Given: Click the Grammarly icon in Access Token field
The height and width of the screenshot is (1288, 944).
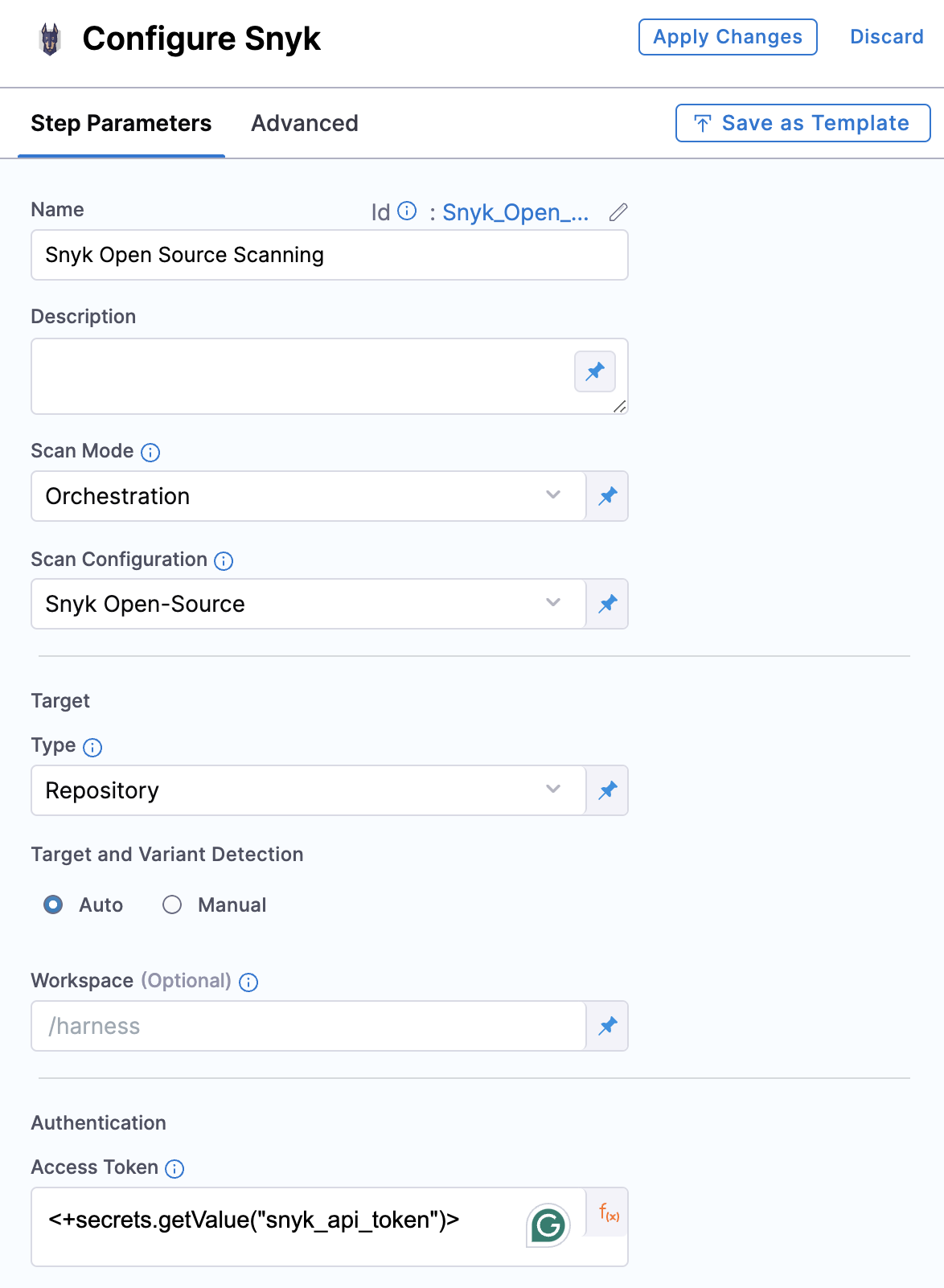Looking at the screenshot, I should (548, 1225).
